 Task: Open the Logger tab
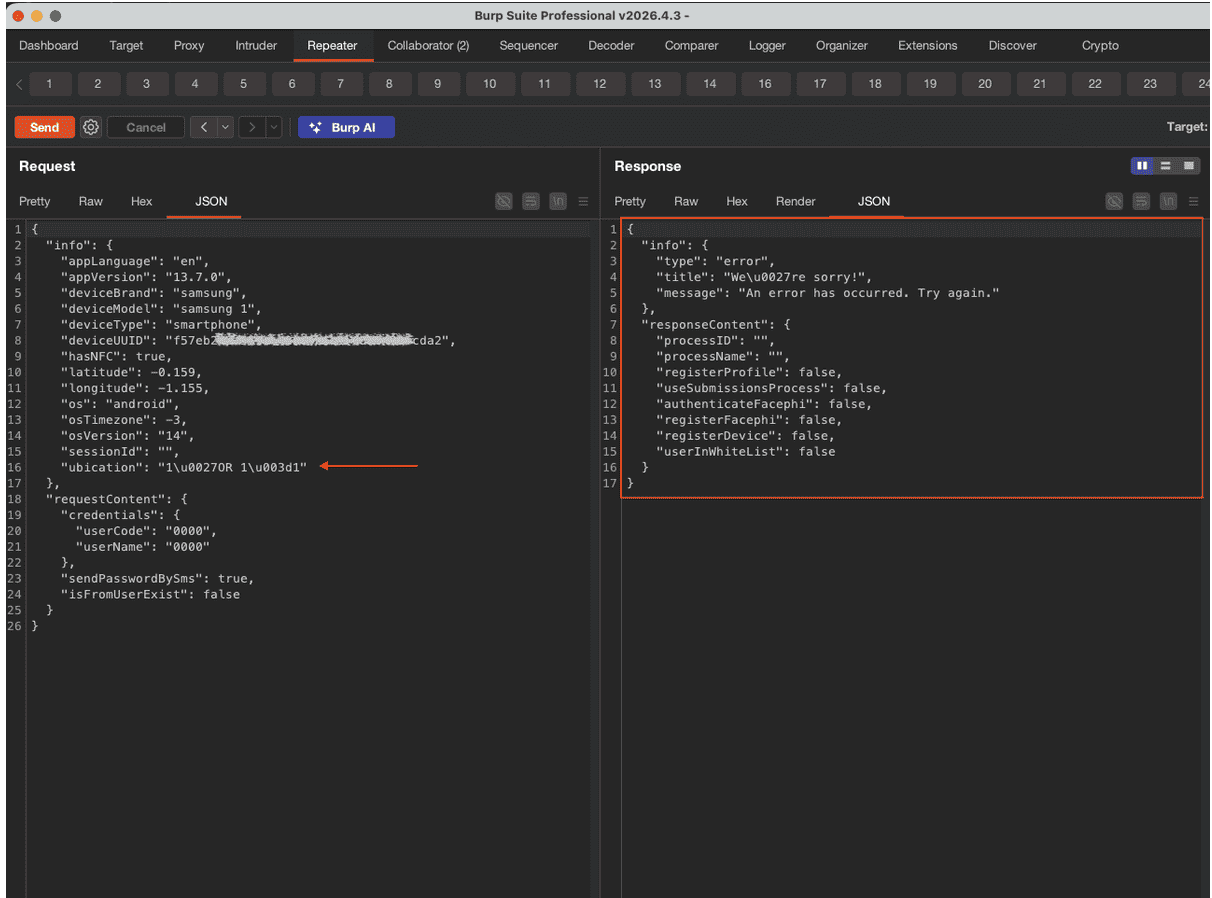(767, 45)
